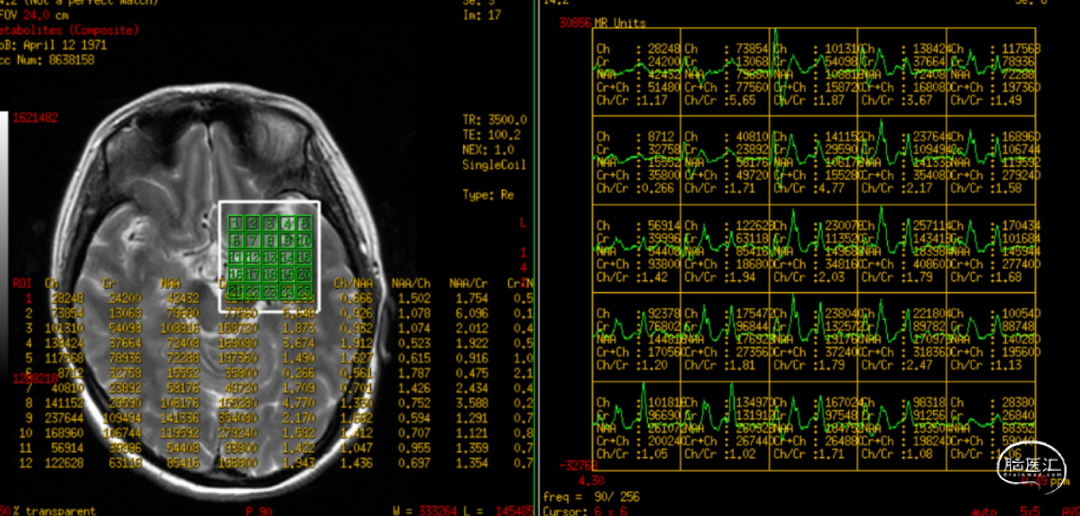Open spectrum cell with Ch/Cr 1.20
This screenshot has height=516, width=1080.
click(x=636, y=338)
